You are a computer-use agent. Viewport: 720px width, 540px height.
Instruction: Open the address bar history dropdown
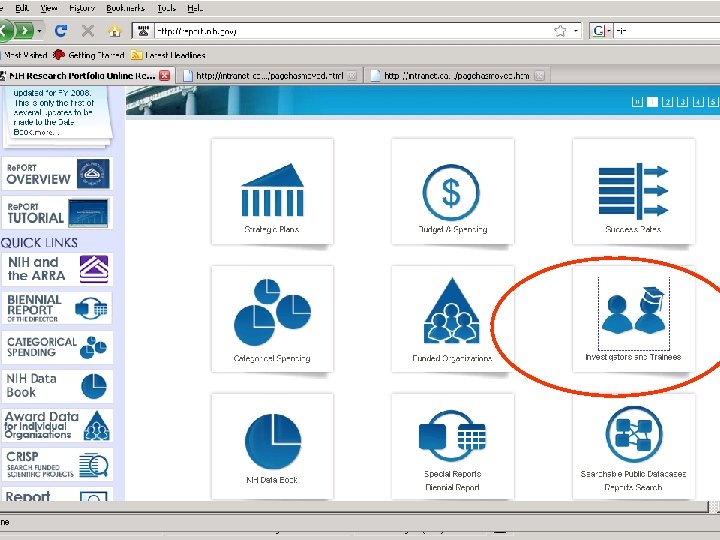coord(575,31)
